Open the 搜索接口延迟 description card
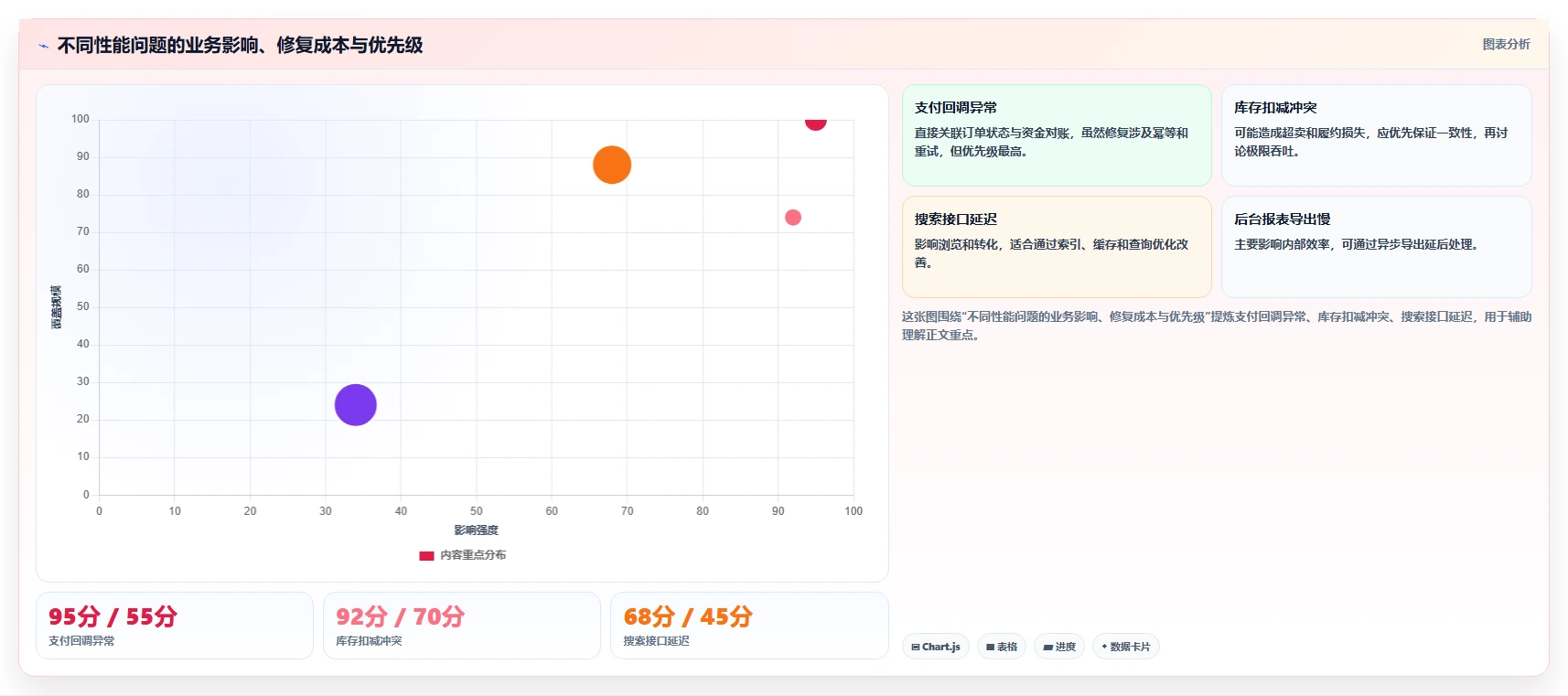The height and width of the screenshot is (696, 1568). tap(1057, 247)
